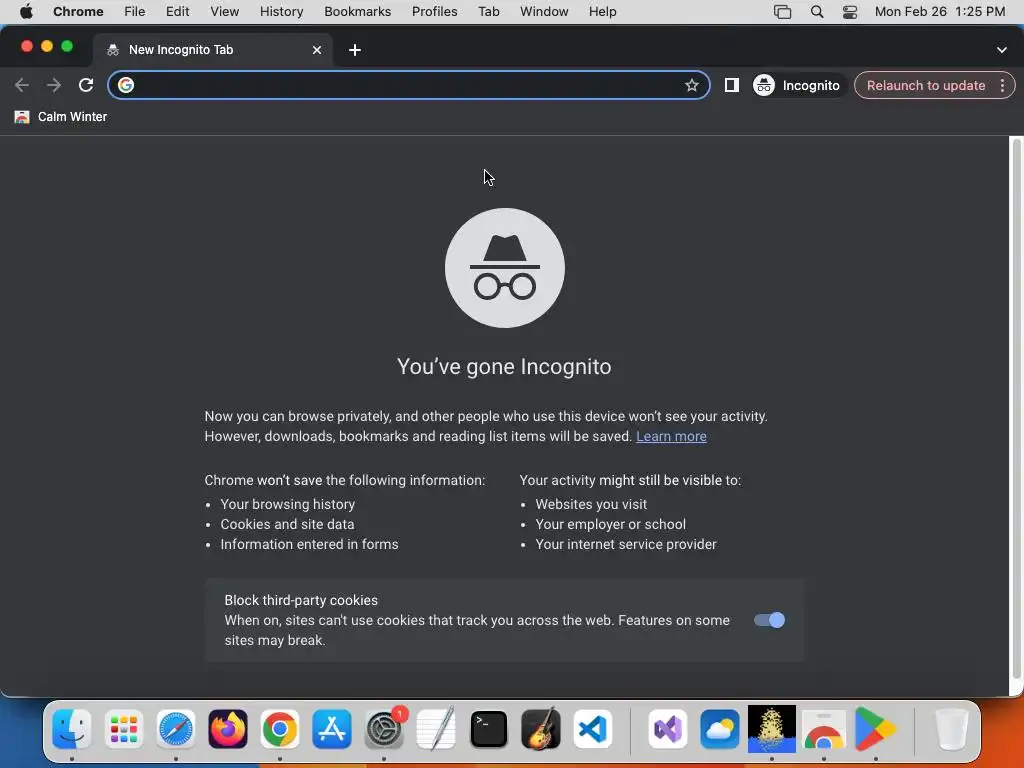
Task: Open the Apple menu
Action: pos(26,12)
